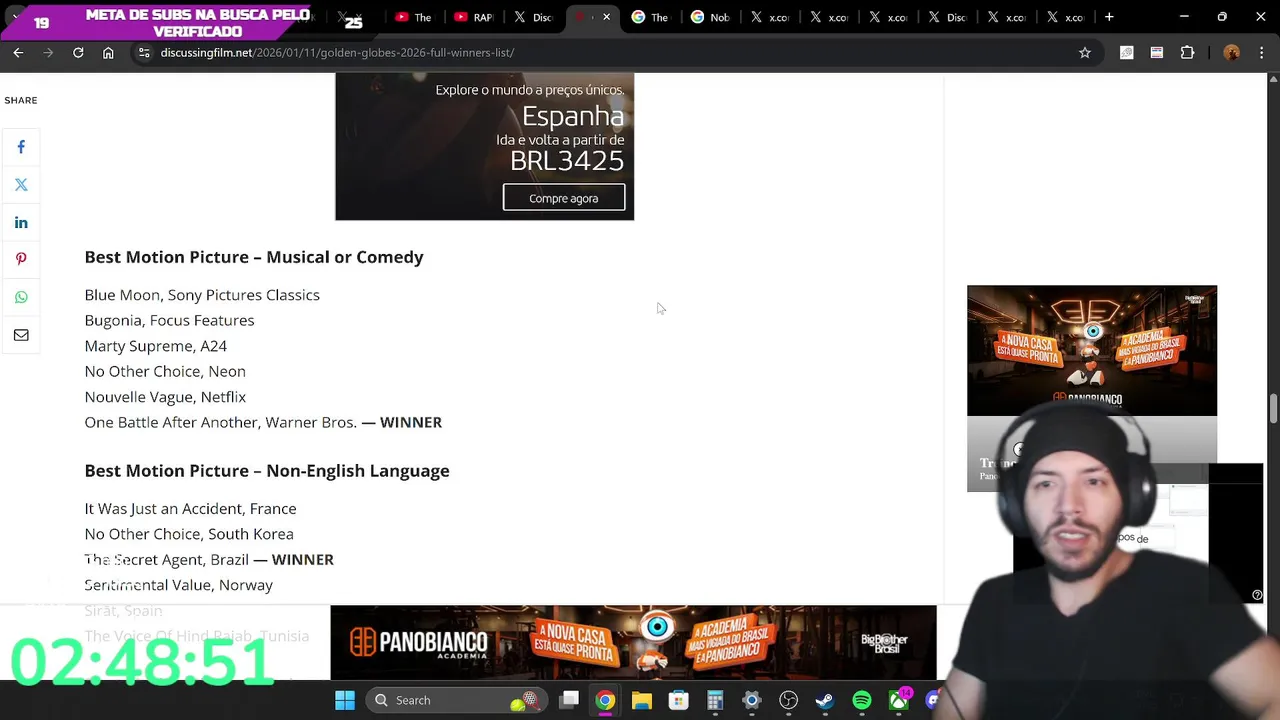1280x720 pixels.
Task: Share the article via WhatsApp
Action: (x=21, y=297)
